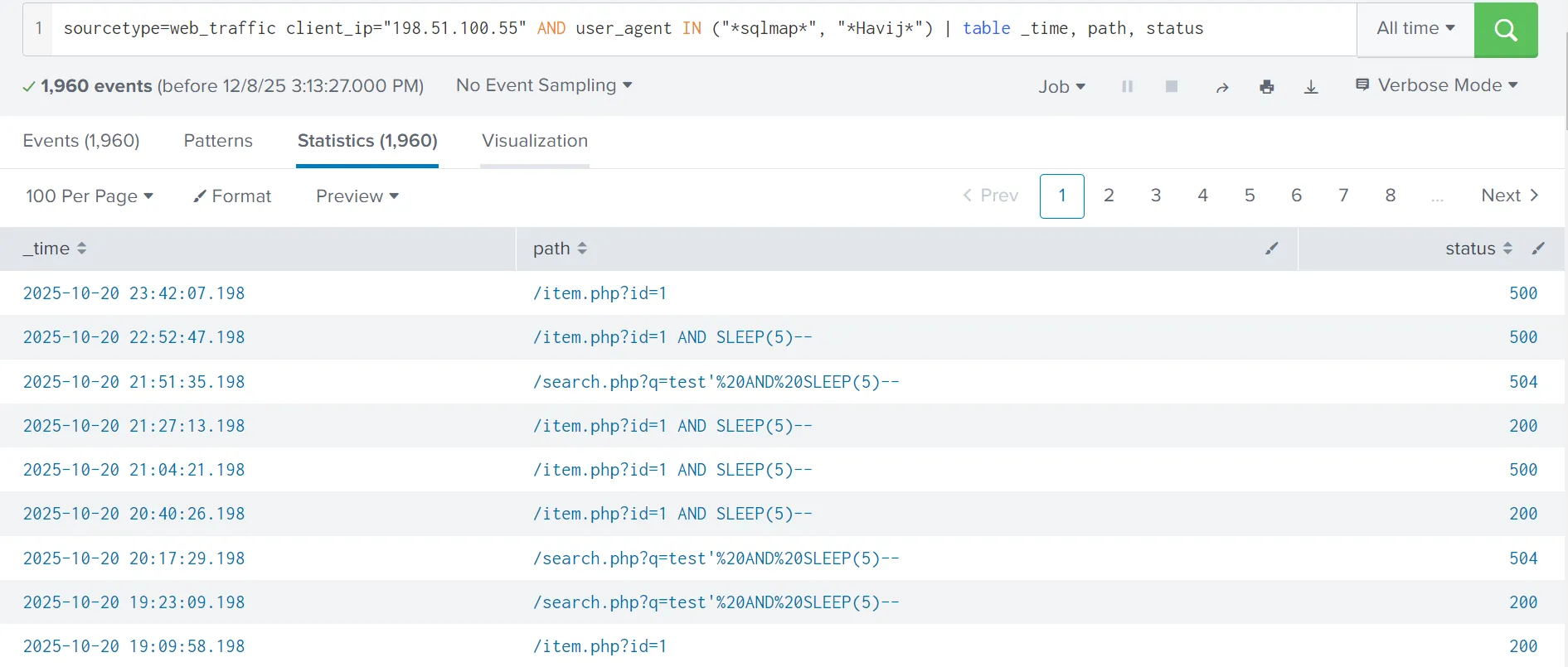Jump to results page 8
The image size is (1568, 667).
click(1391, 196)
